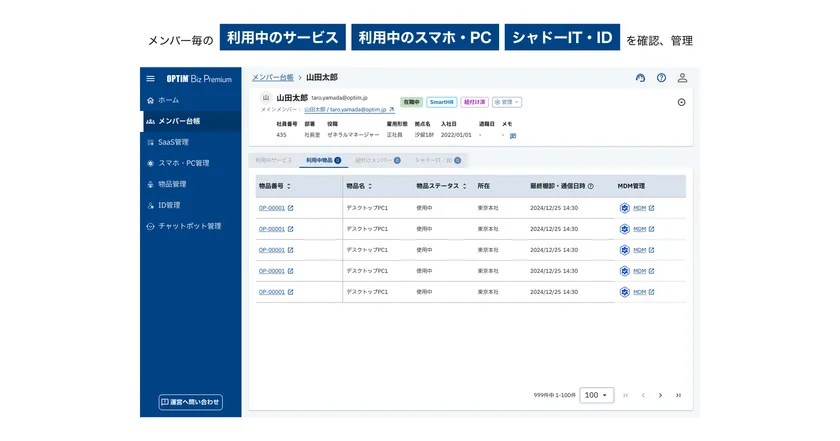Sort by 物品番号 column

[x=289, y=186]
